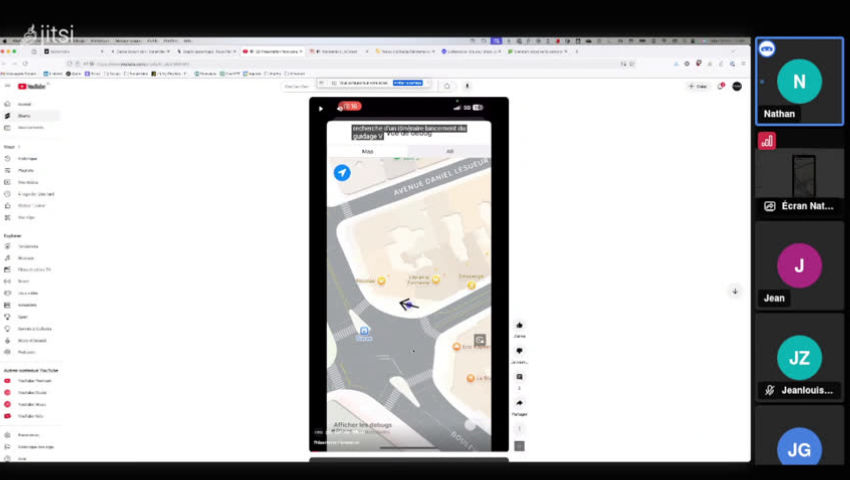Go to the next Short with the down arrow
This screenshot has height=480, width=850.
click(735, 291)
